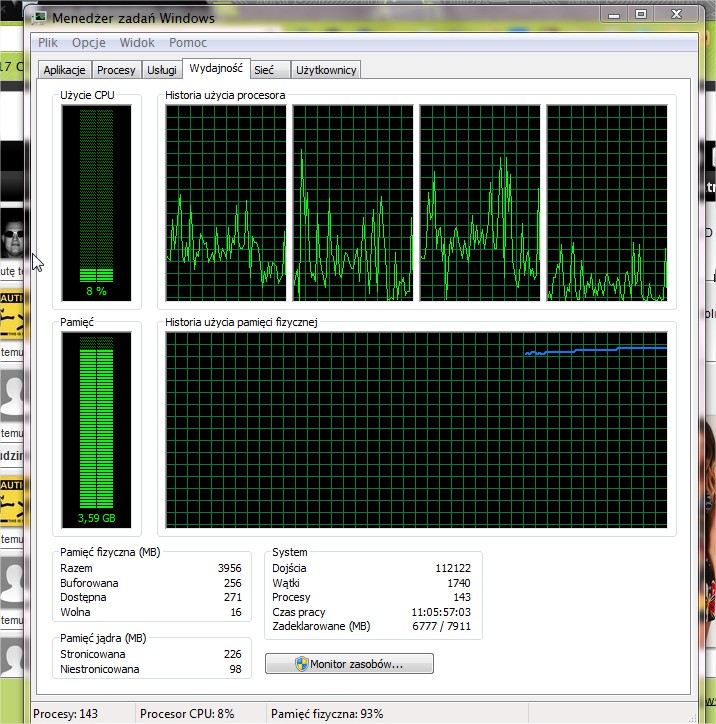The height and width of the screenshot is (724, 716).
Task: Click status bar text Pamięć fizyczna: 93%
Action: pyautogui.click(x=327, y=713)
